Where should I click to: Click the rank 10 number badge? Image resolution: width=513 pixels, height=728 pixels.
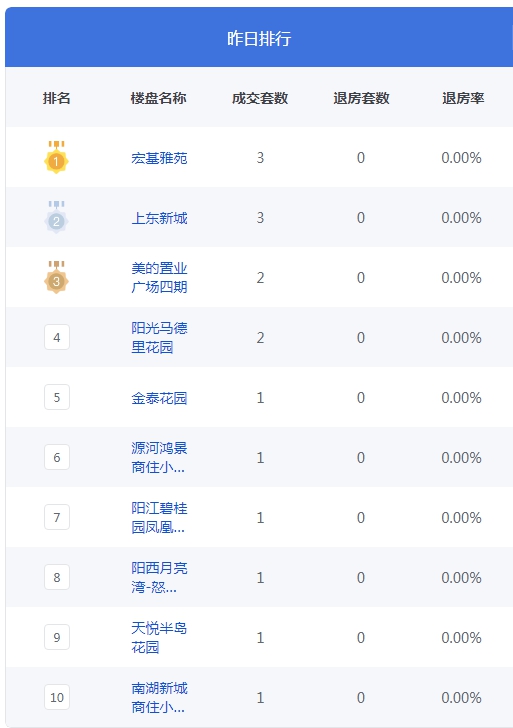click(x=57, y=697)
